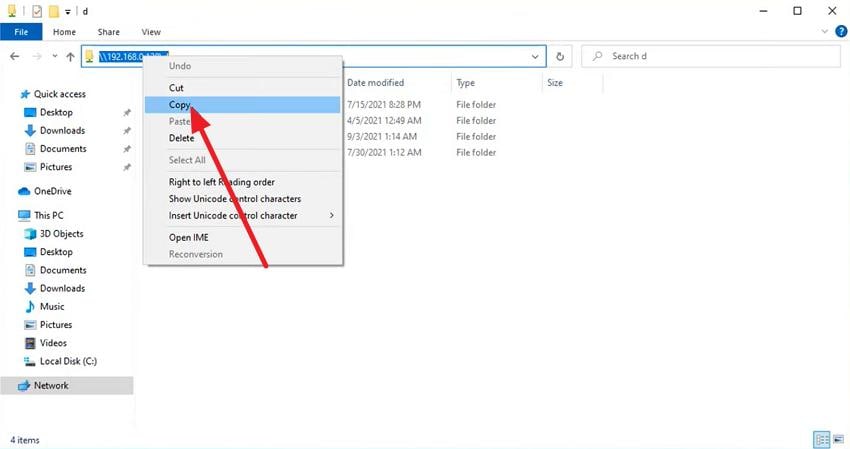Select Right to left Reading order
Image resolution: width=850 pixels, height=449 pixels.
(243, 182)
